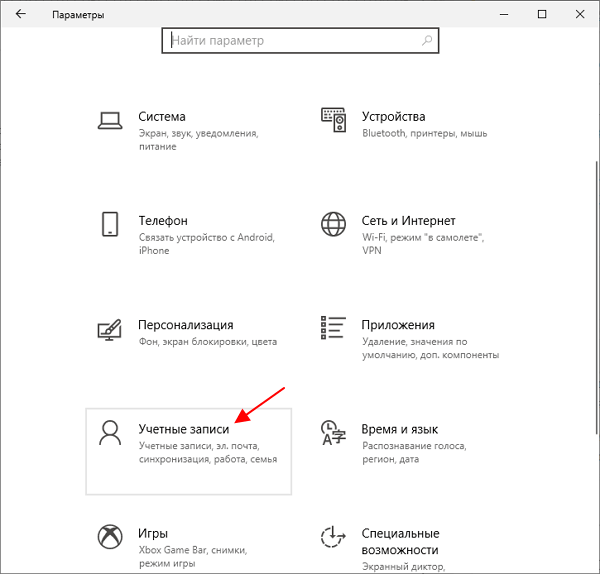Click 'Распознавание голоса, регион, дата' text
600x574 pixels.
point(414,452)
